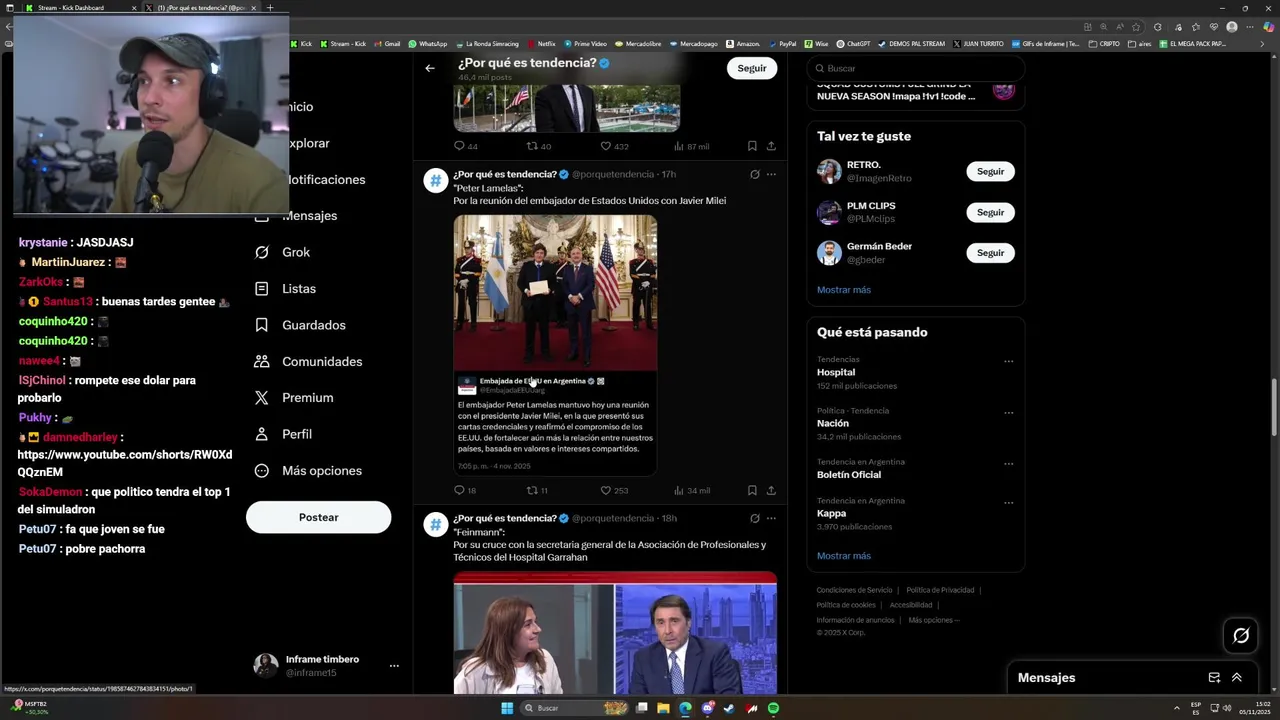
Task: Open the Boletín Oficial trend
Action: click(x=849, y=475)
